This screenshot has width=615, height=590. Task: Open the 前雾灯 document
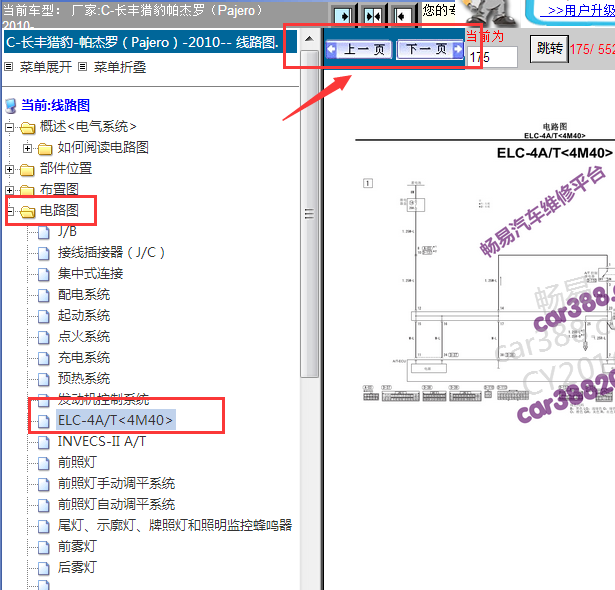pyautogui.click(x=77, y=546)
